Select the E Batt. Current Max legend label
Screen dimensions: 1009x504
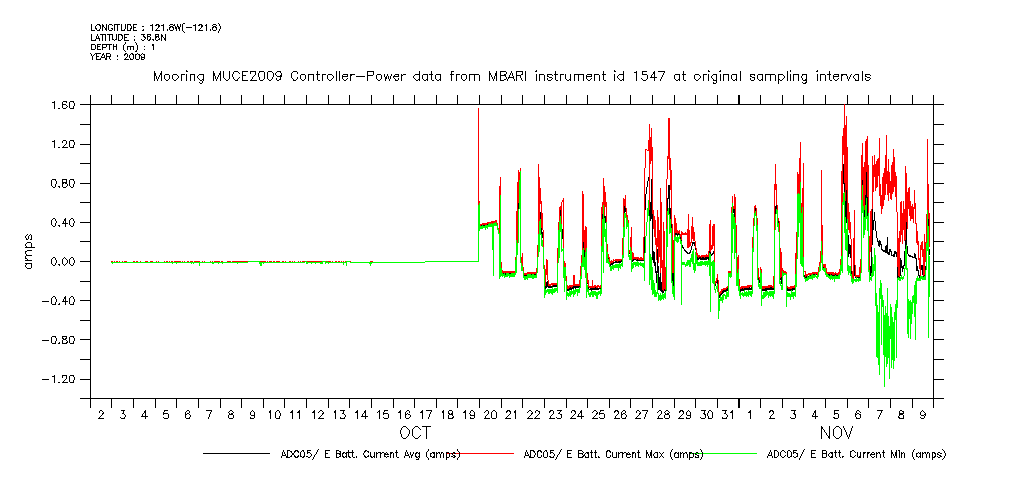[613, 454]
